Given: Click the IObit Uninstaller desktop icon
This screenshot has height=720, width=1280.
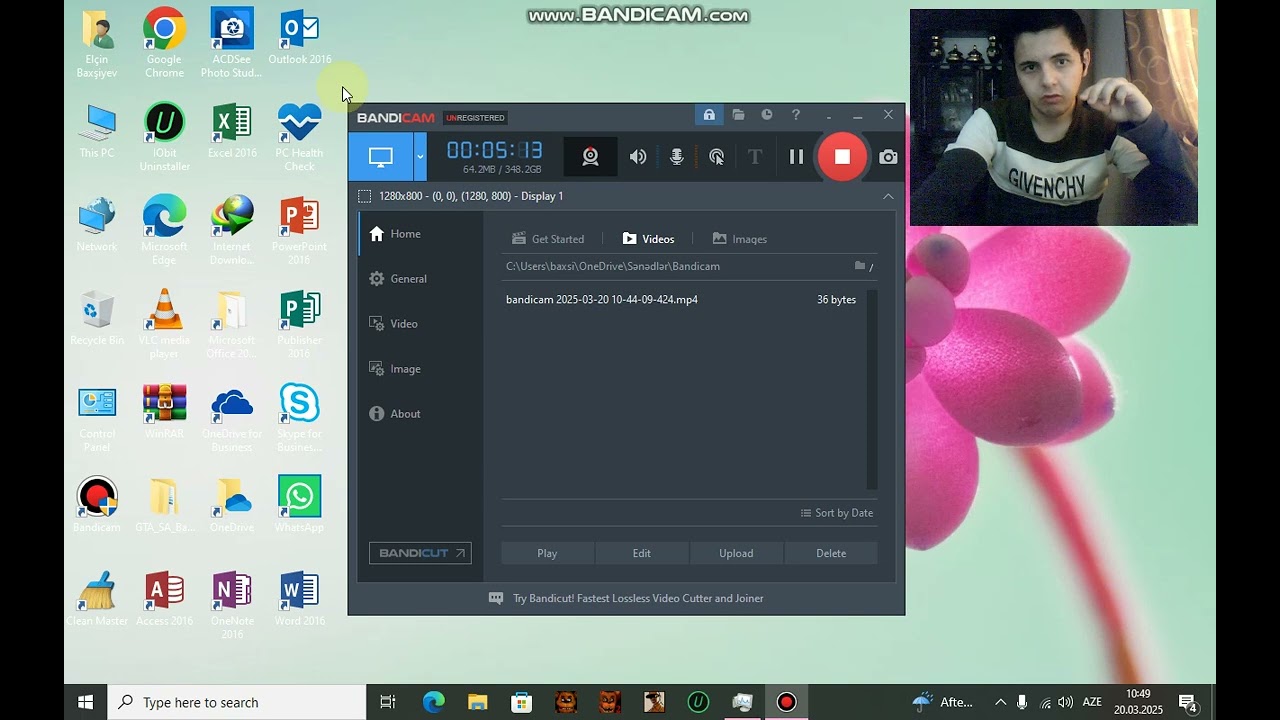Looking at the screenshot, I should point(164,137).
